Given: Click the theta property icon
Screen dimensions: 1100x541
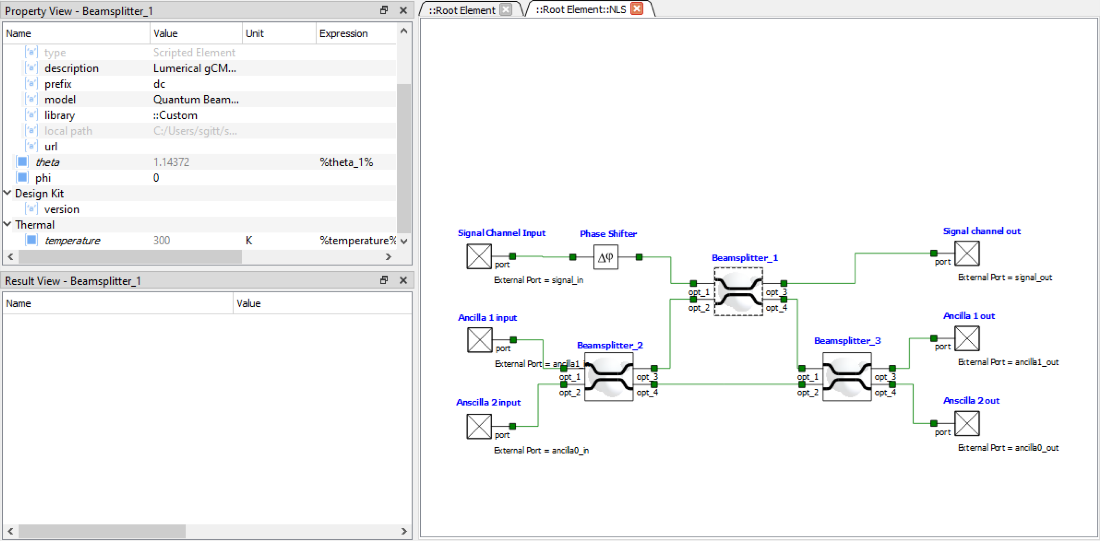Looking at the screenshot, I should click(x=22, y=162).
